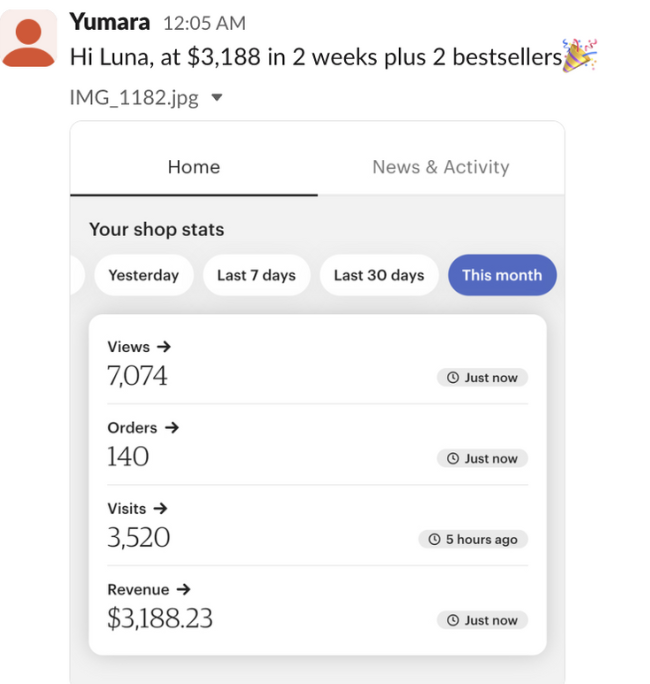Click the arrow next to Orders
The height and width of the screenshot is (684, 650).
tap(171, 427)
